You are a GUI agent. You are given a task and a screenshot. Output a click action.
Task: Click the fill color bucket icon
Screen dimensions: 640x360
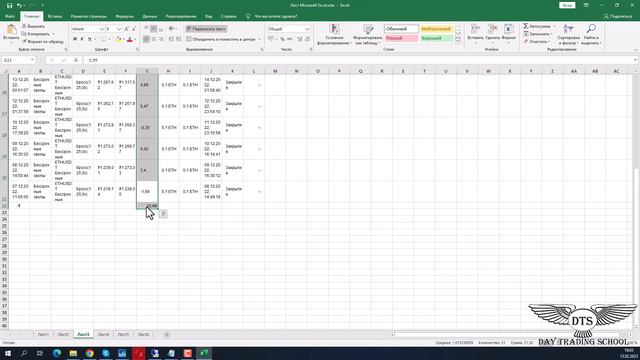118,39
